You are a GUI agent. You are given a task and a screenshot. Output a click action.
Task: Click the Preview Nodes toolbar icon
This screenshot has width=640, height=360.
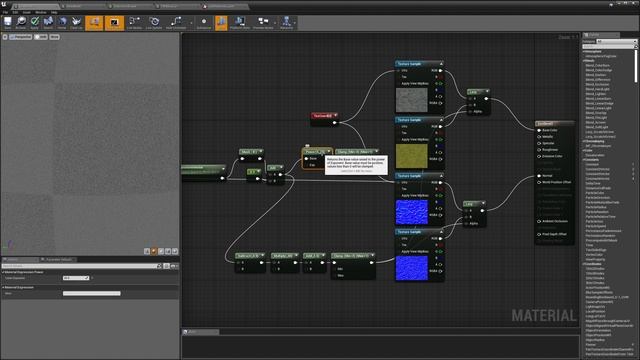[263, 23]
